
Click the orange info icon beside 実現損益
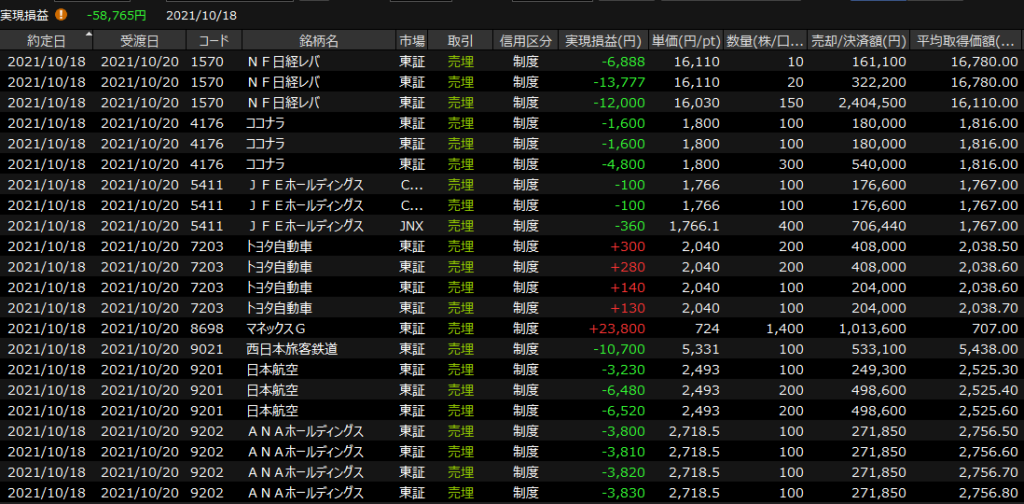(62, 15)
